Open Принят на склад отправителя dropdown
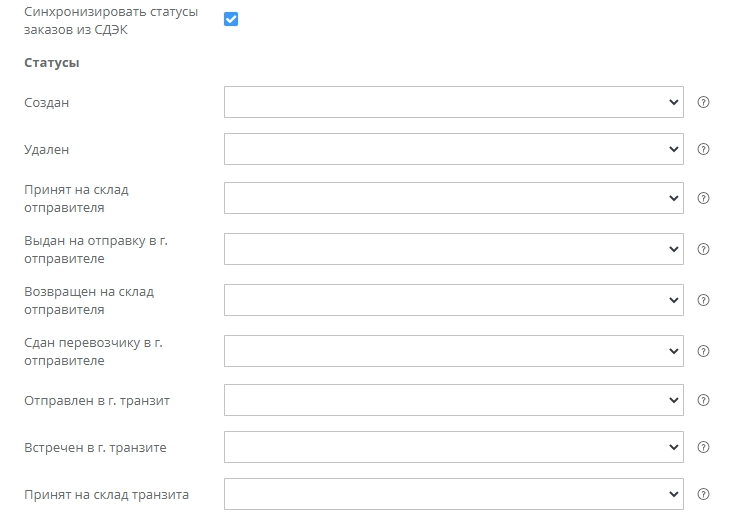This screenshot has width=740, height=516. click(x=453, y=198)
